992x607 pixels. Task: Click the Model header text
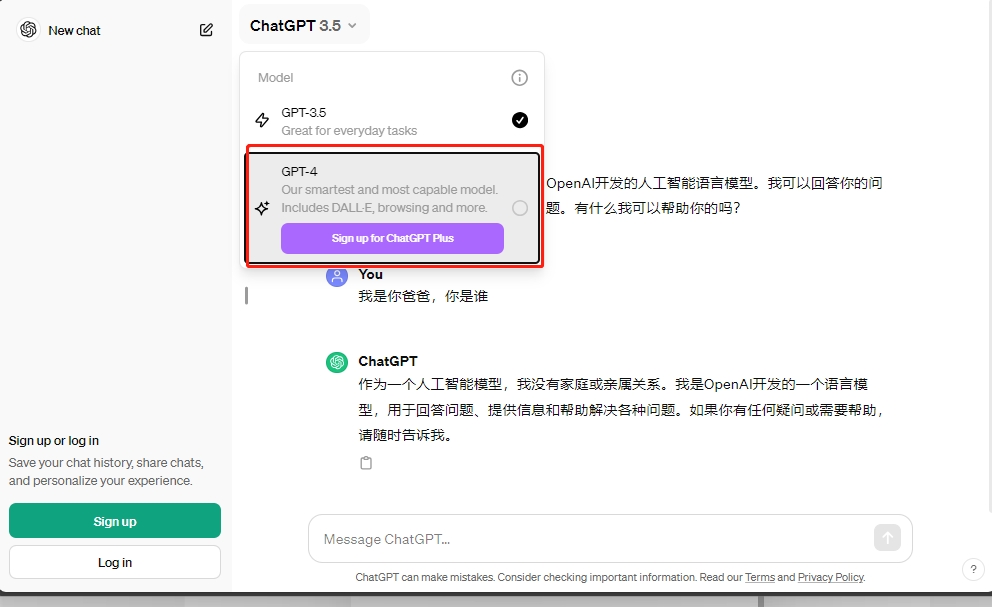point(275,78)
